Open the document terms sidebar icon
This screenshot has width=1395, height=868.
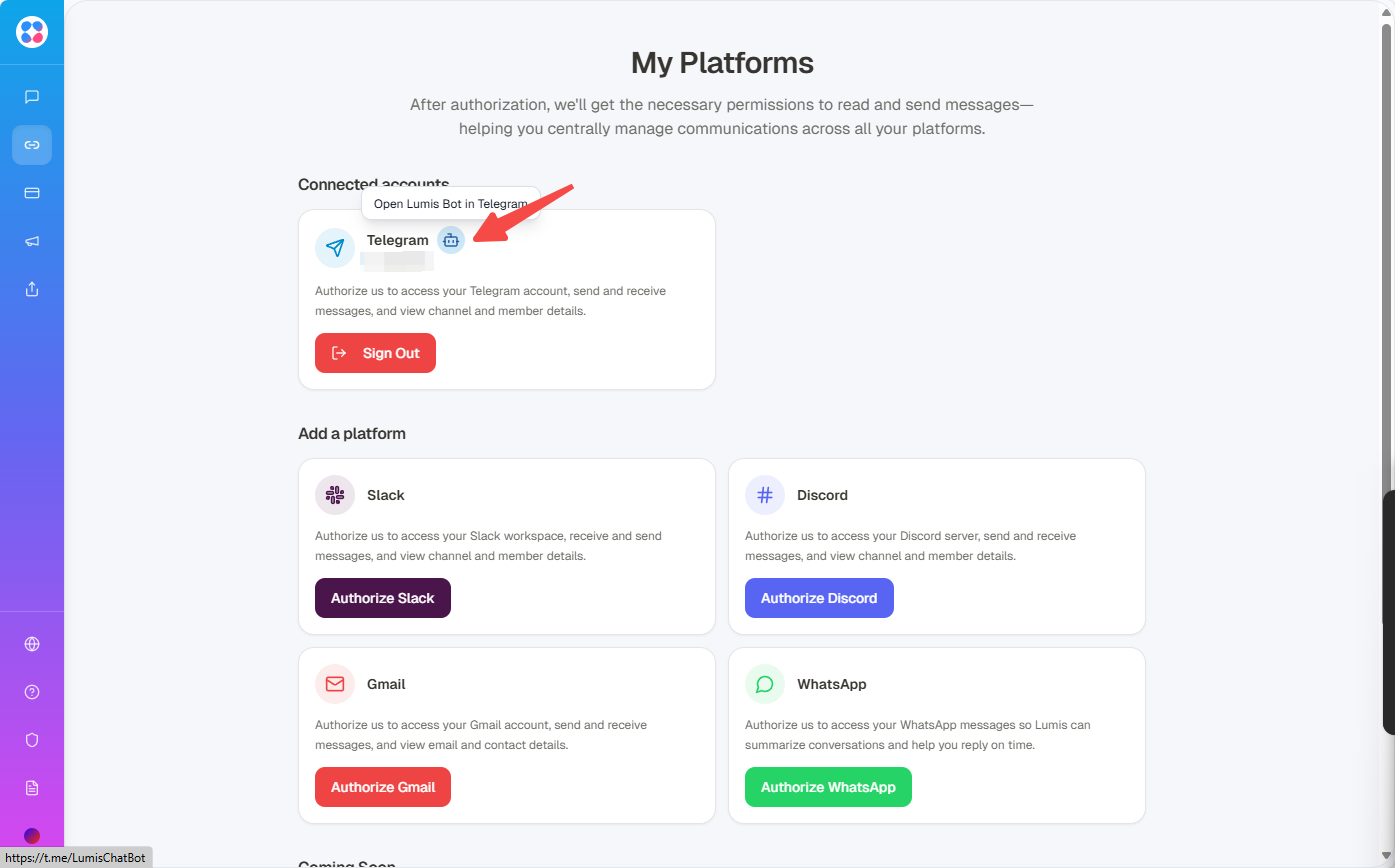32,788
